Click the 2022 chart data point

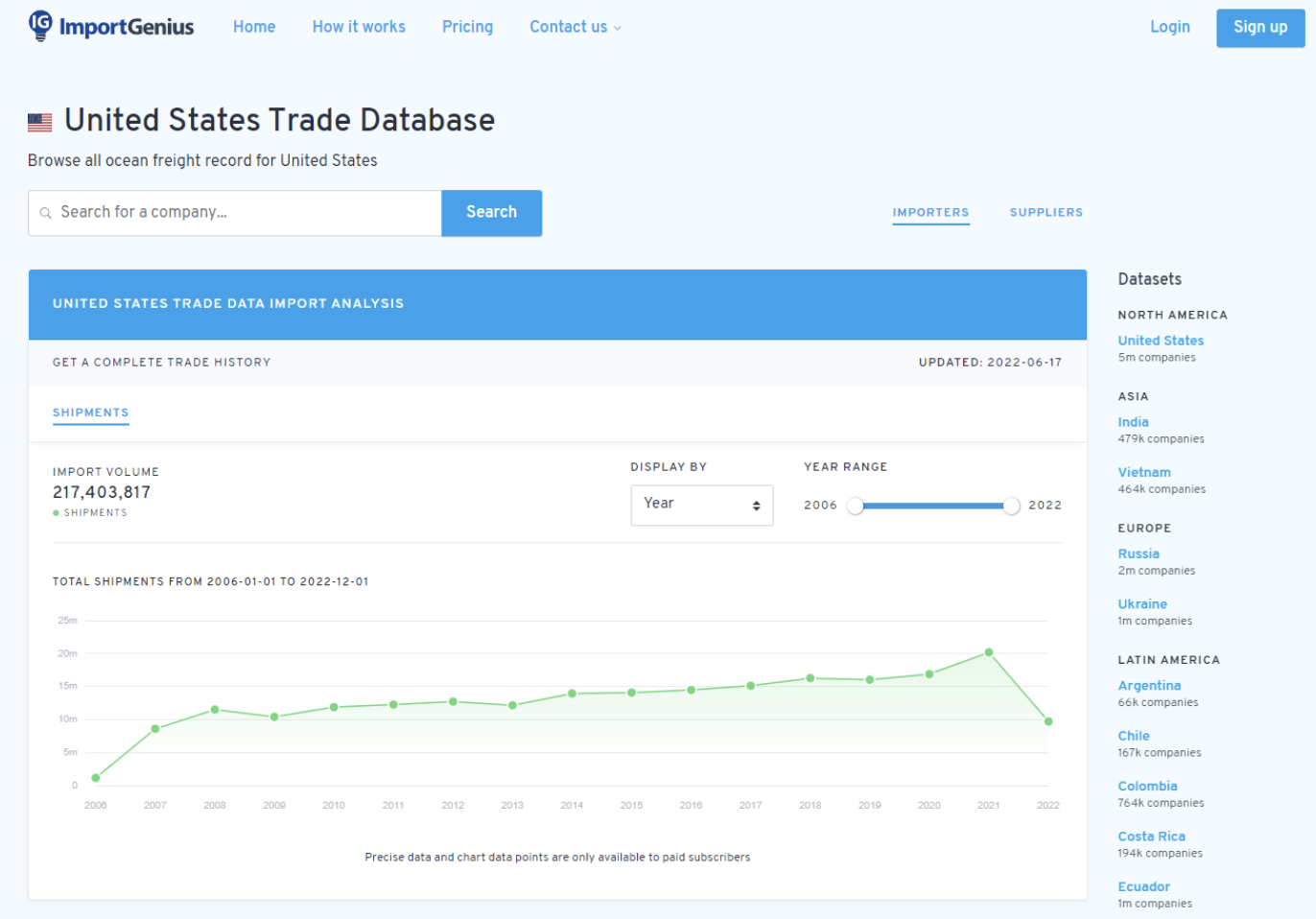[1048, 721]
